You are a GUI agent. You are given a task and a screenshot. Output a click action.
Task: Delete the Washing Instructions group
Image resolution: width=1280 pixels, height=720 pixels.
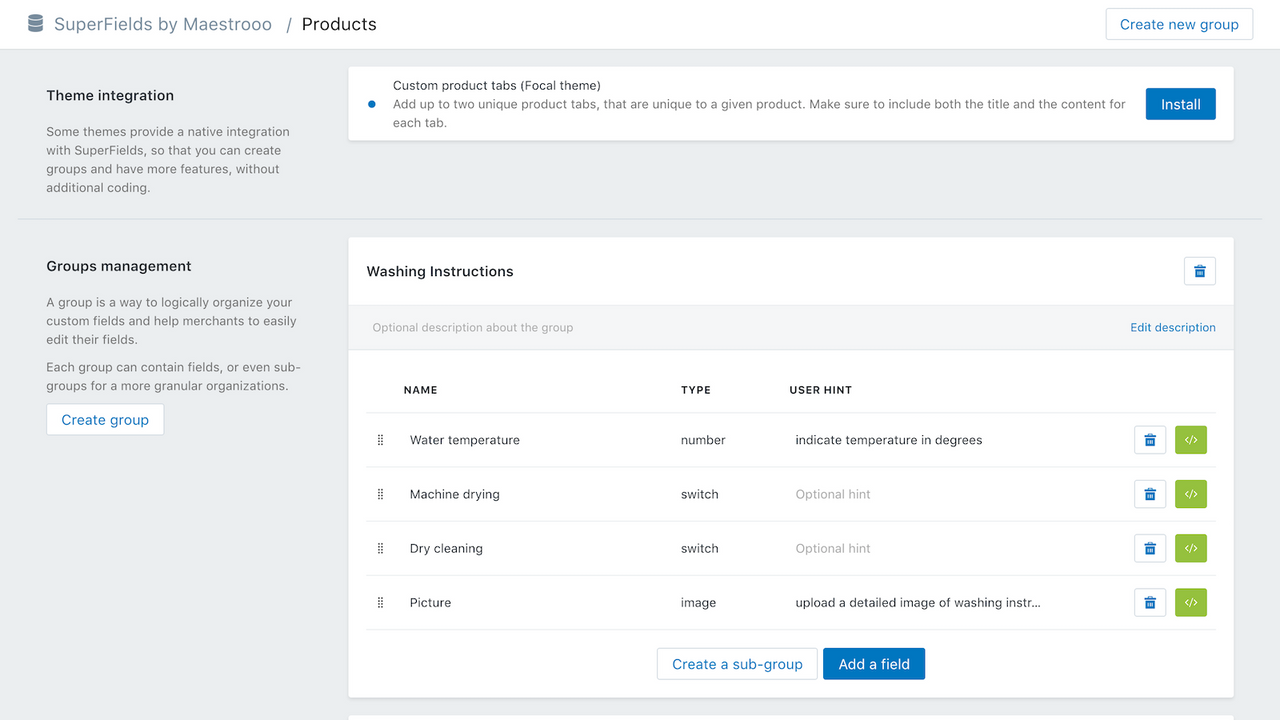click(x=1199, y=270)
